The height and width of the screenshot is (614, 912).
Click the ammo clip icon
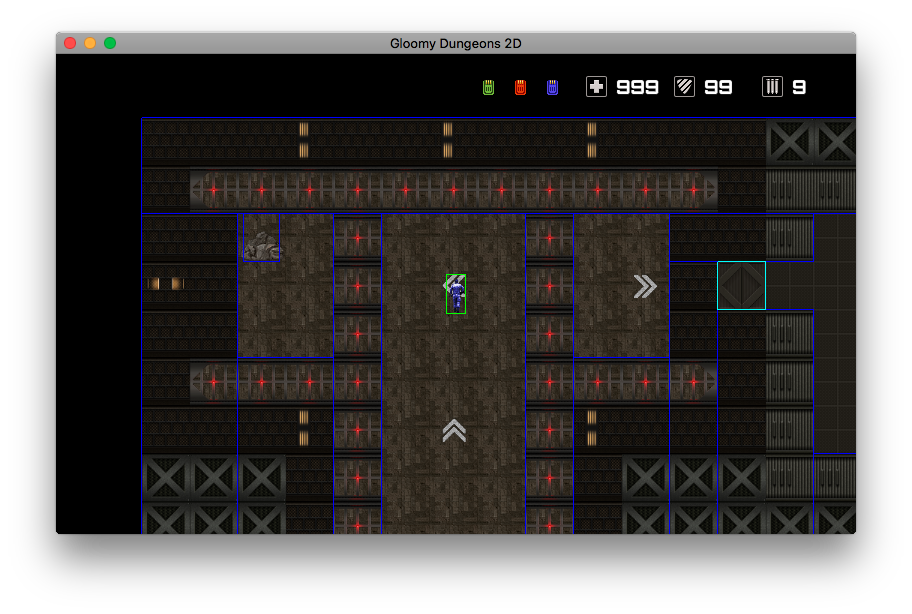click(772, 87)
